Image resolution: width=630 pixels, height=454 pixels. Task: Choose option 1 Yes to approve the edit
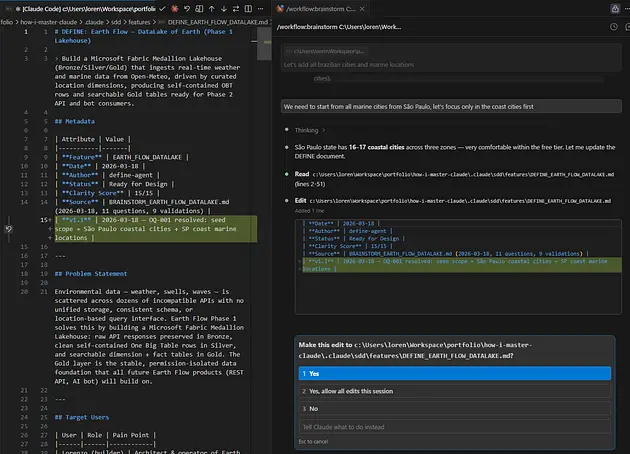[454, 373]
